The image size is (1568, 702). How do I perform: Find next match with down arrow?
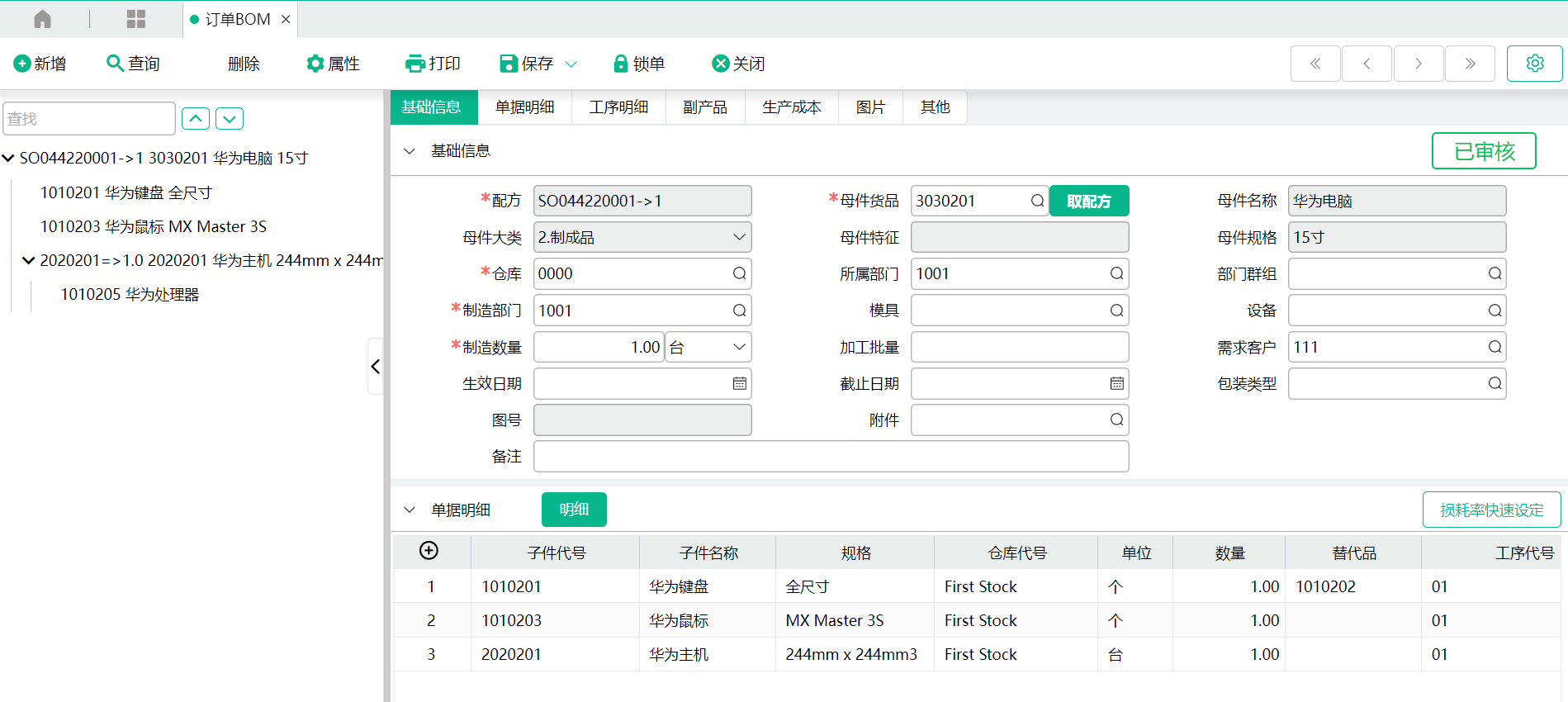[230, 119]
